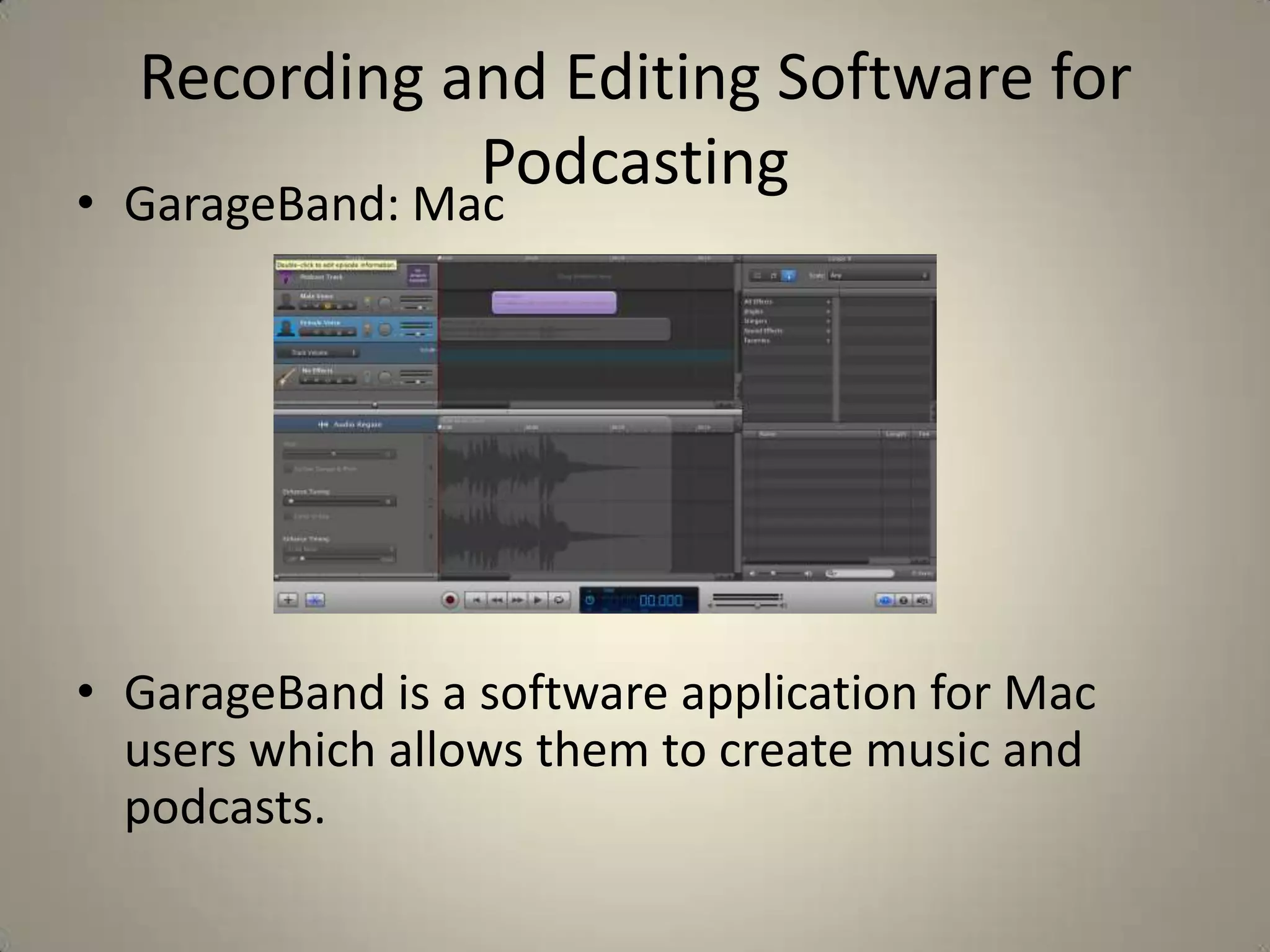Select the Female Voice track
Image resolution: width=1270 pixels, height=952 pixels.
pyautogui.click(x=355, y=328)
